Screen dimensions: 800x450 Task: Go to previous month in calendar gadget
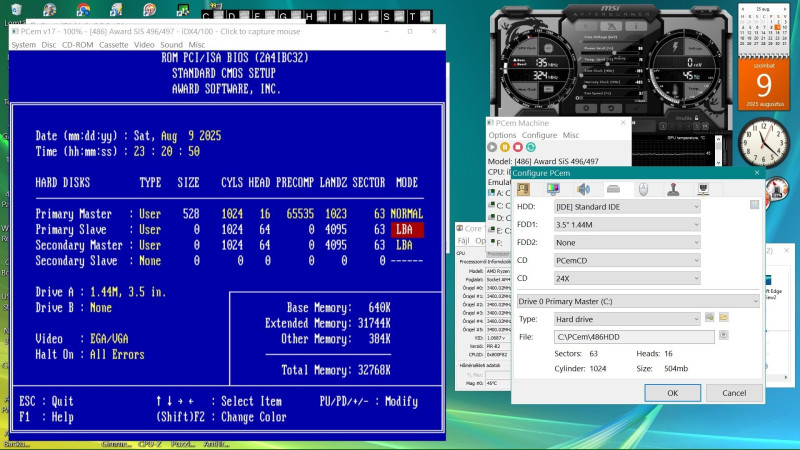click(744, 9)
